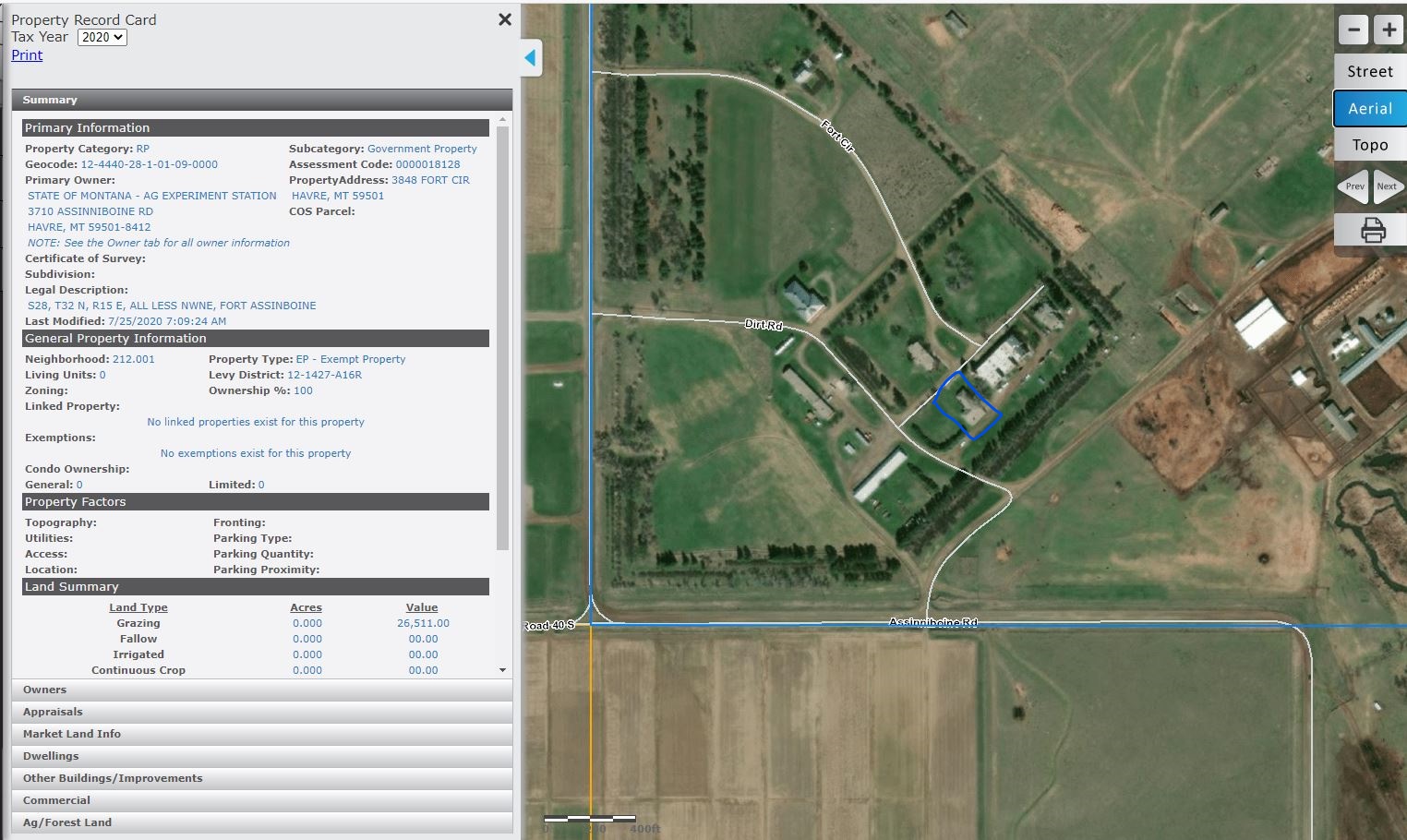Open the Tax Year dropdown
This screenshot has height=840, width=1407.
click(x=102, y=37)
